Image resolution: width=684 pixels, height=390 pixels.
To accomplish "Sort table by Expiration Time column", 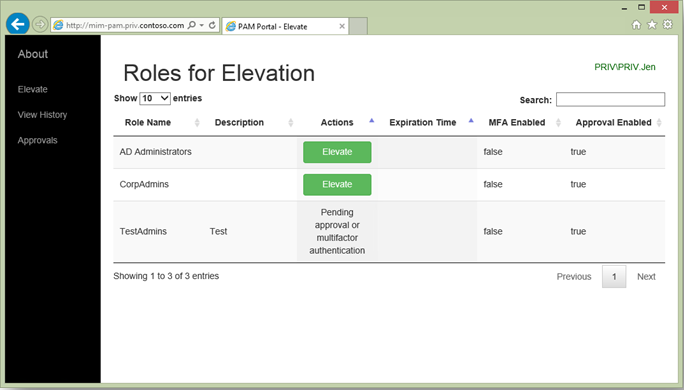I will pyautogui.click(x=423, y=123).
